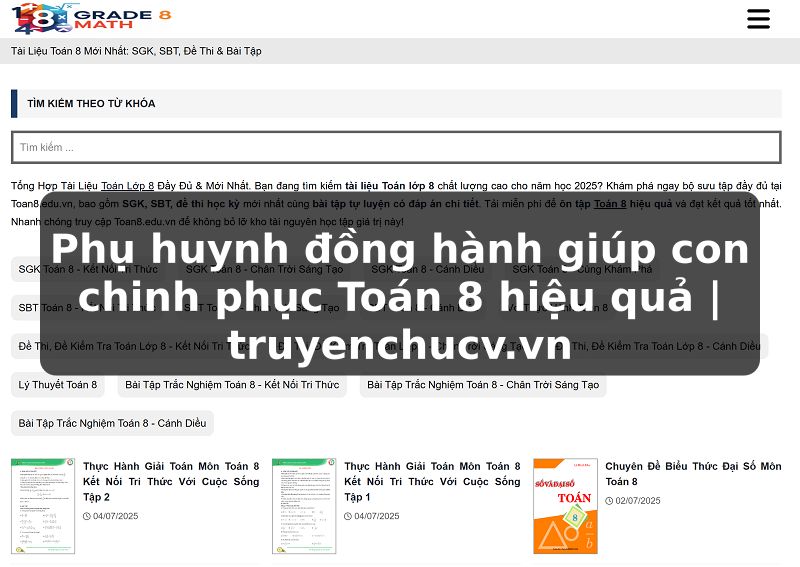Screen dimensions: 800x567
Task: Open "Đề Thi, Đề Kiểm Tra Toán Lớp 8 - Cánh Diều" tag
Action: coord(660,346)
